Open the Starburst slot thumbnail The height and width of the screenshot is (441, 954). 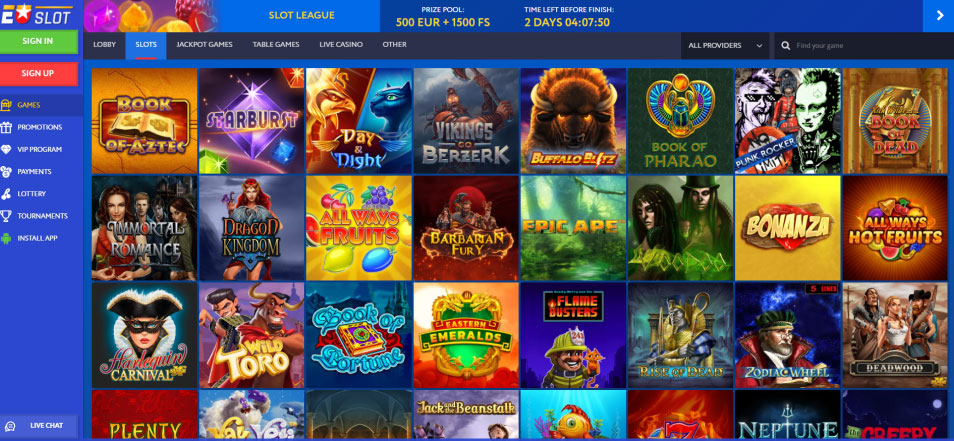click(x=251, y=121)
